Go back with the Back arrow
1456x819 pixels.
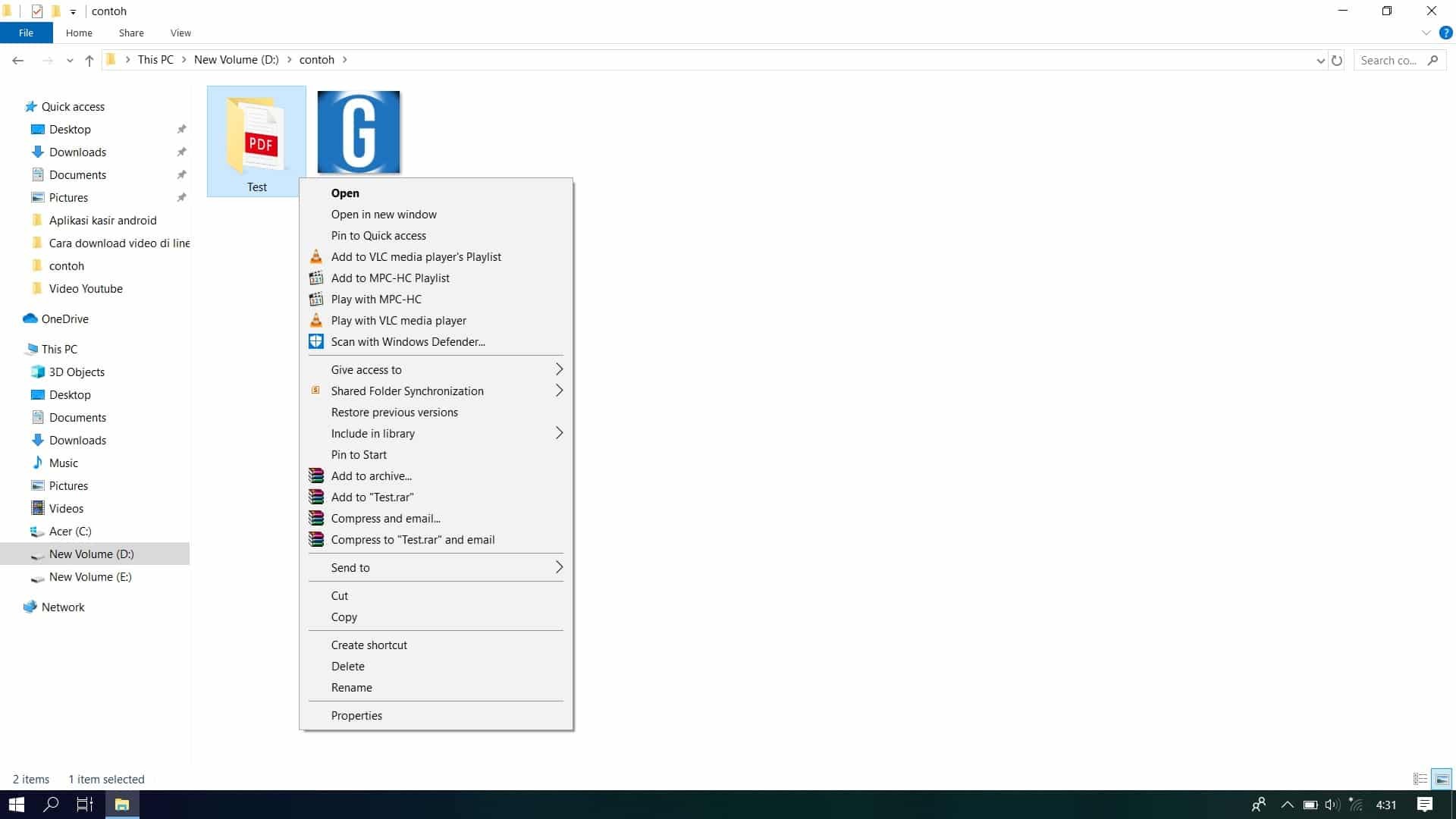point(18,60)
